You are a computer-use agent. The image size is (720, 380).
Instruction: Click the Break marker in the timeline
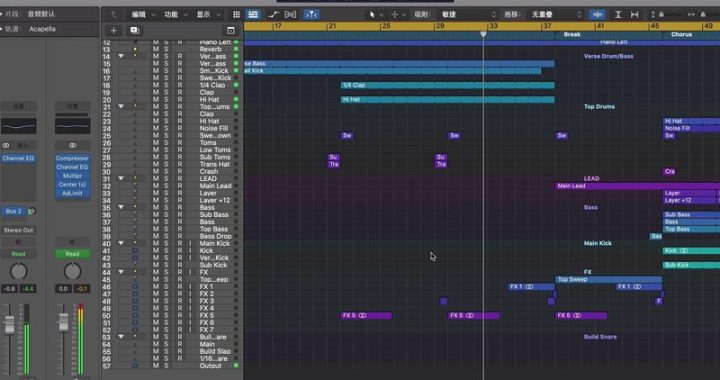coord(572,34)
